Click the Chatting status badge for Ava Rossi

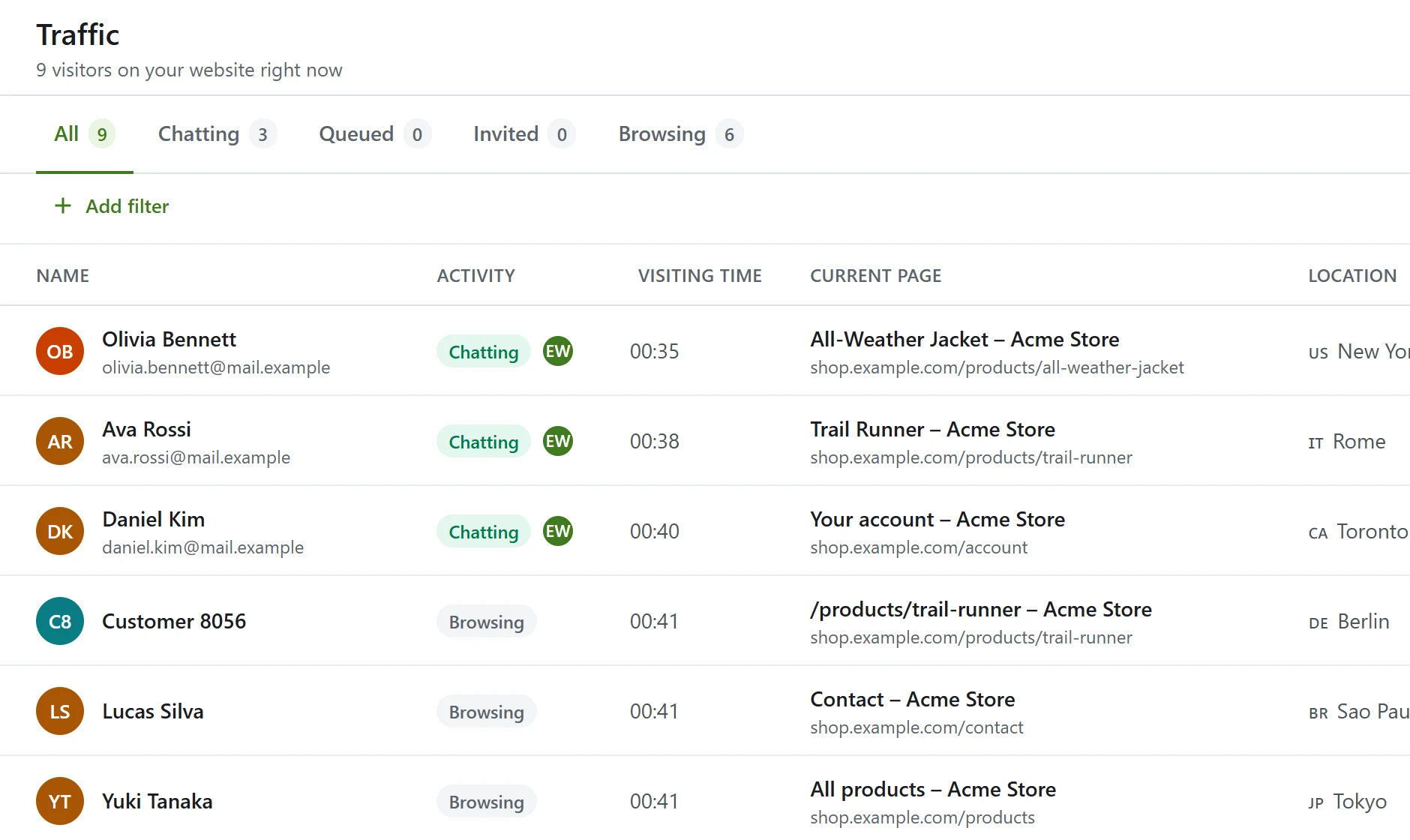[484, 442]
